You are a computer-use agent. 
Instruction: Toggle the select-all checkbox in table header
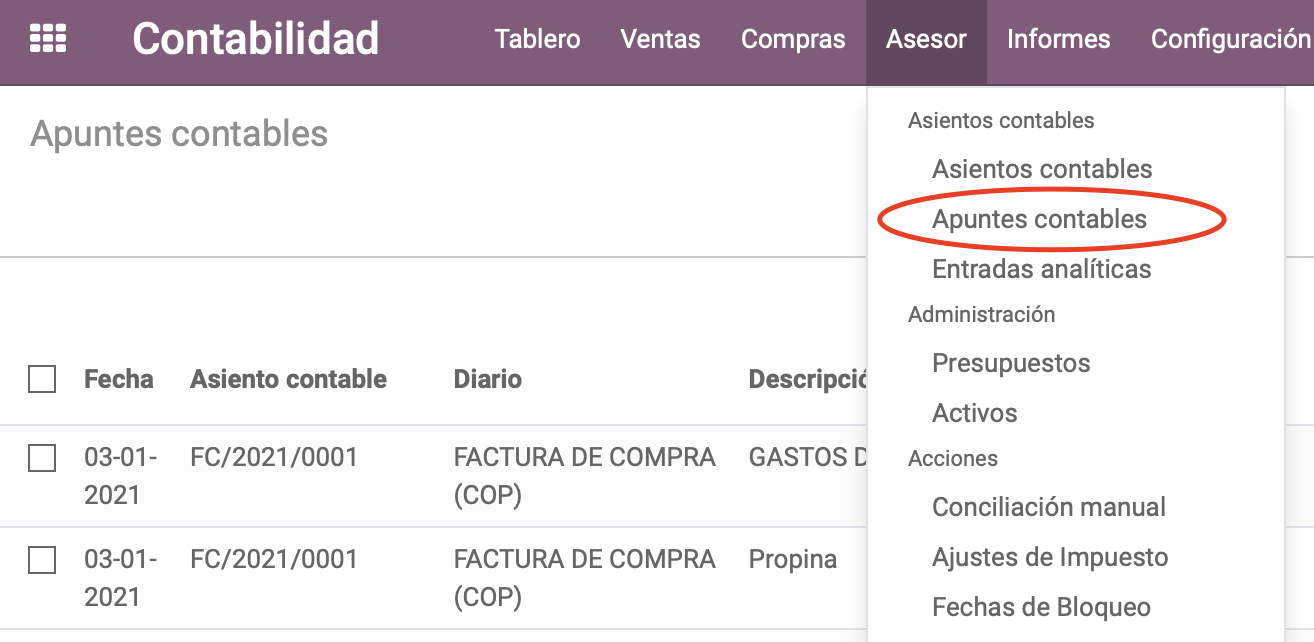point(42,379)
